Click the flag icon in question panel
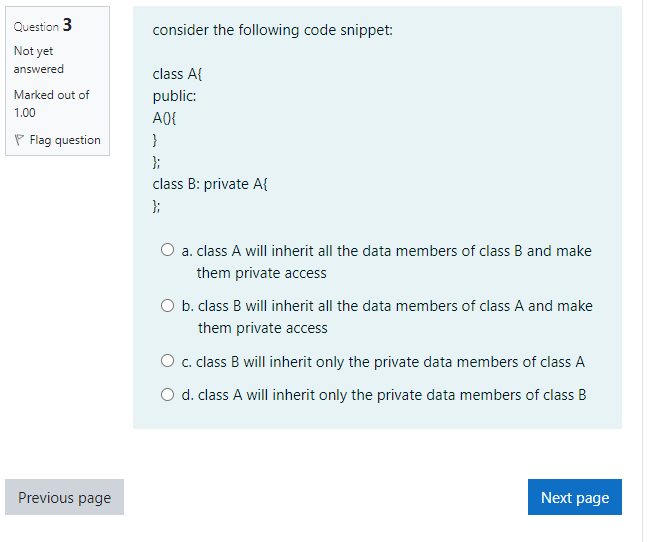This screenshot has width=647, height=542. 20,141
